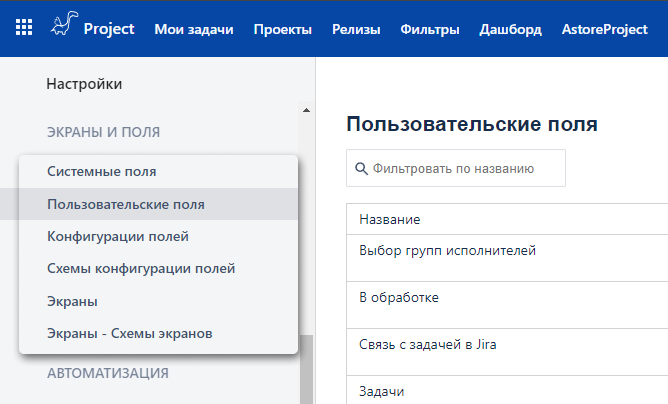Click the Фильтровать по названию input field

coord(456,168)
